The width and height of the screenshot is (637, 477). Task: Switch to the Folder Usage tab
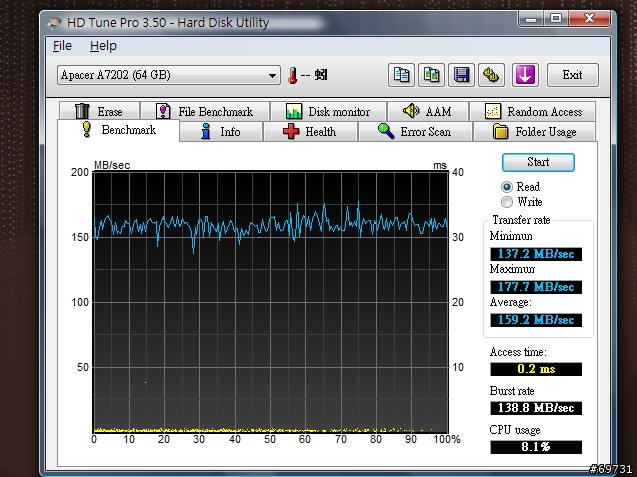pyautogui.click(x=535, y=132)
